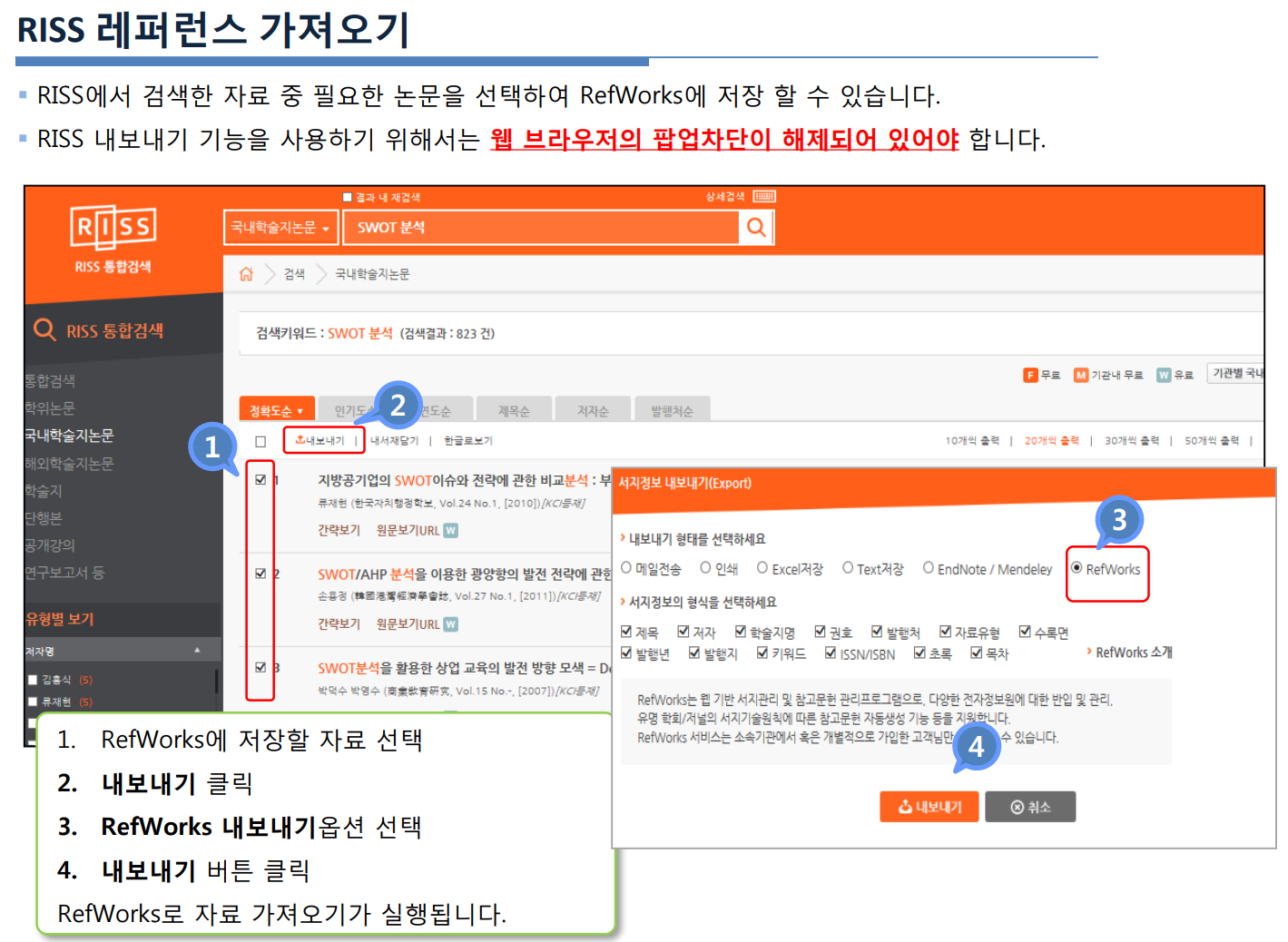Click the M 기관내 무료 legend icon
Screen dimensions: 1288x942
click(x=1081, y=375)
